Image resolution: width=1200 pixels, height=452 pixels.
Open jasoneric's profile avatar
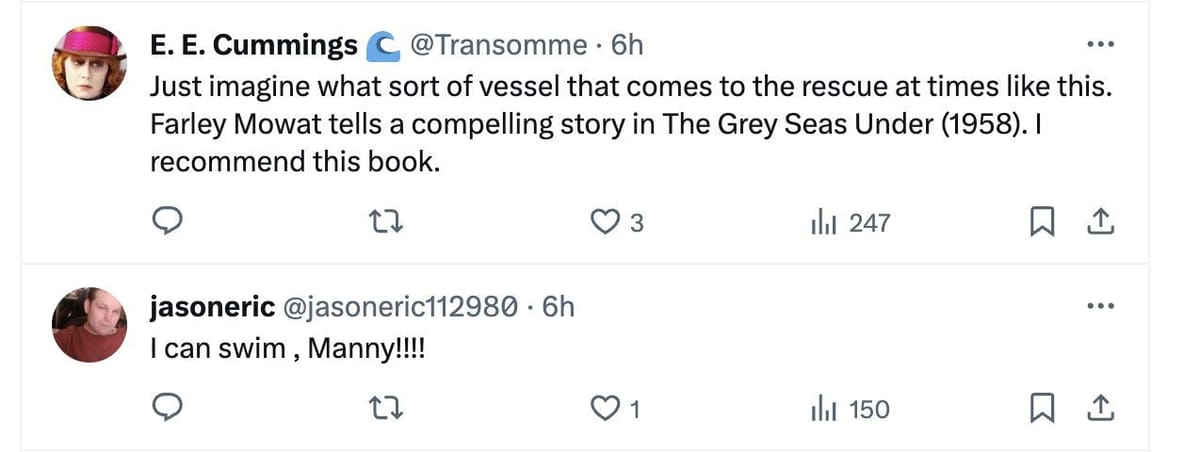pyautogui.click(x=88, y=325)
